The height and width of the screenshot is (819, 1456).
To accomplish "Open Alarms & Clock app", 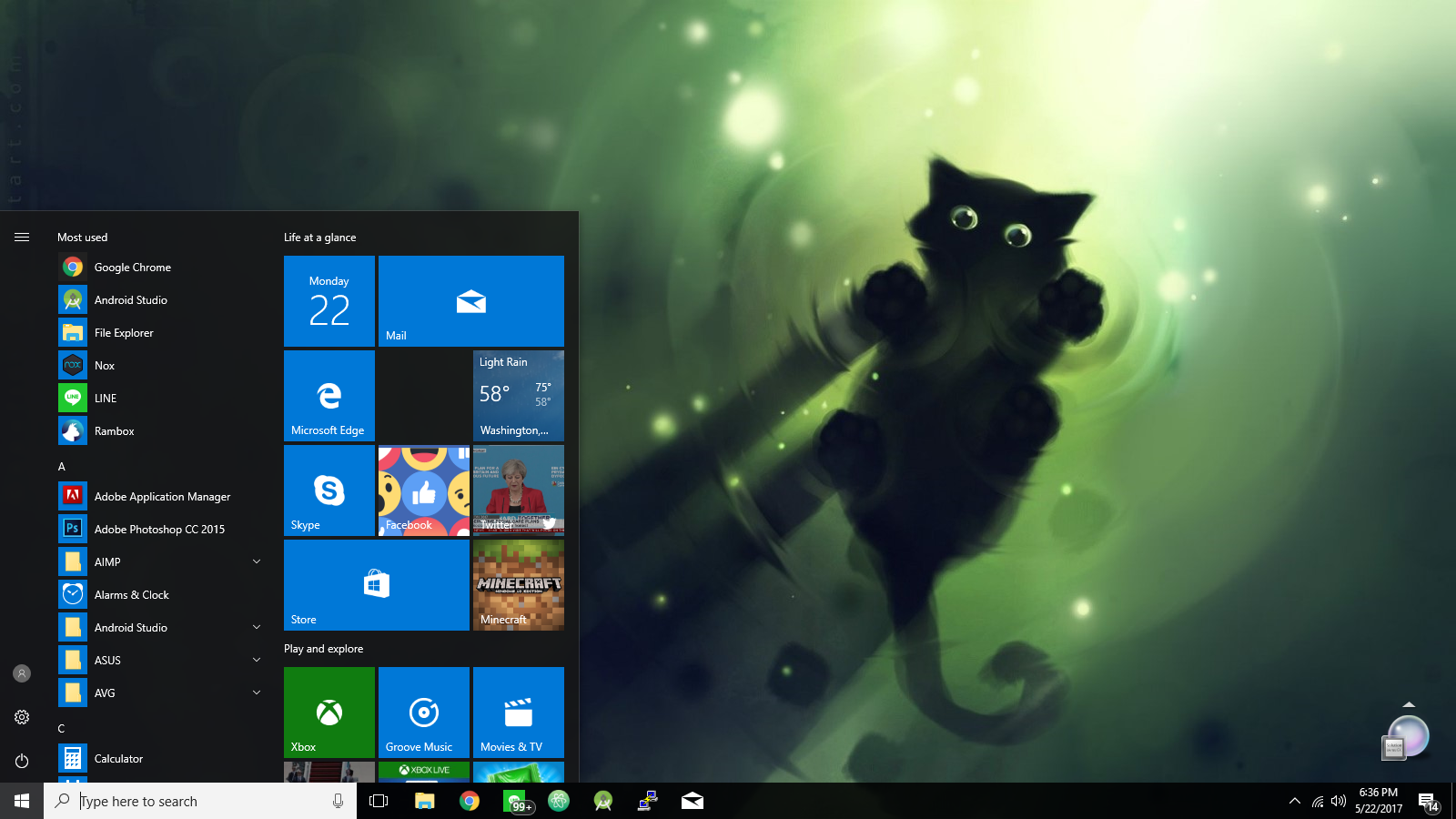I will [160, 595].
